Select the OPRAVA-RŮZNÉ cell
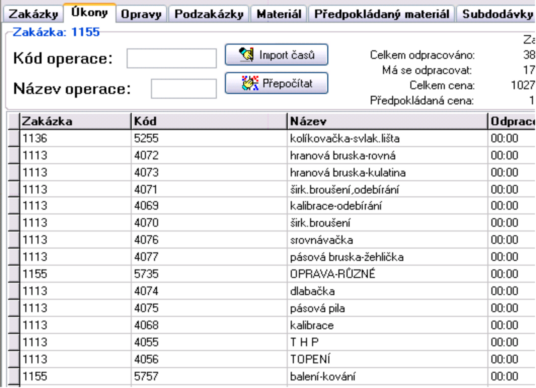This screenshot has width=536, height=388. 387,274
